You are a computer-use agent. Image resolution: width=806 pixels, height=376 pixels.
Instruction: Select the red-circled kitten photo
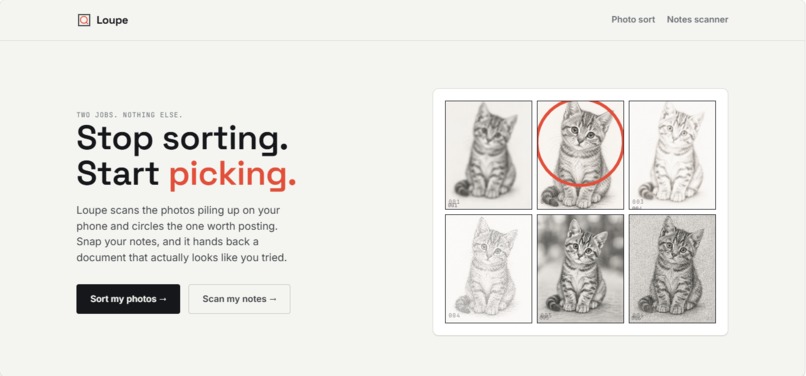pos(580,155)
